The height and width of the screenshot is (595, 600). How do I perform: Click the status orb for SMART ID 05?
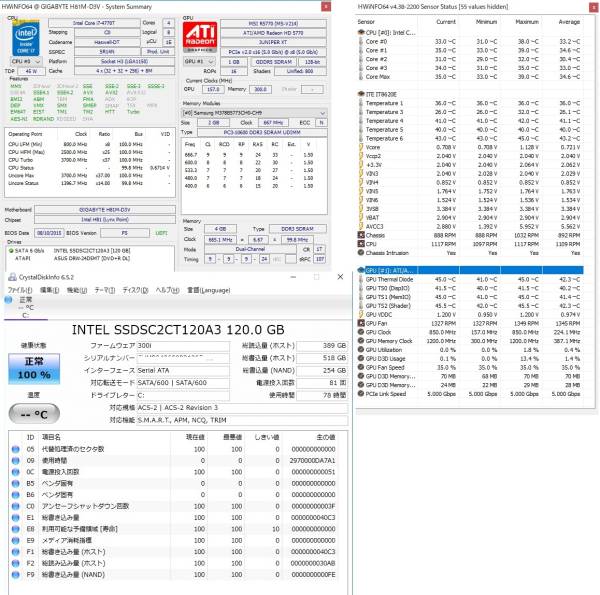pyautogui.click(x=15, y=449)
